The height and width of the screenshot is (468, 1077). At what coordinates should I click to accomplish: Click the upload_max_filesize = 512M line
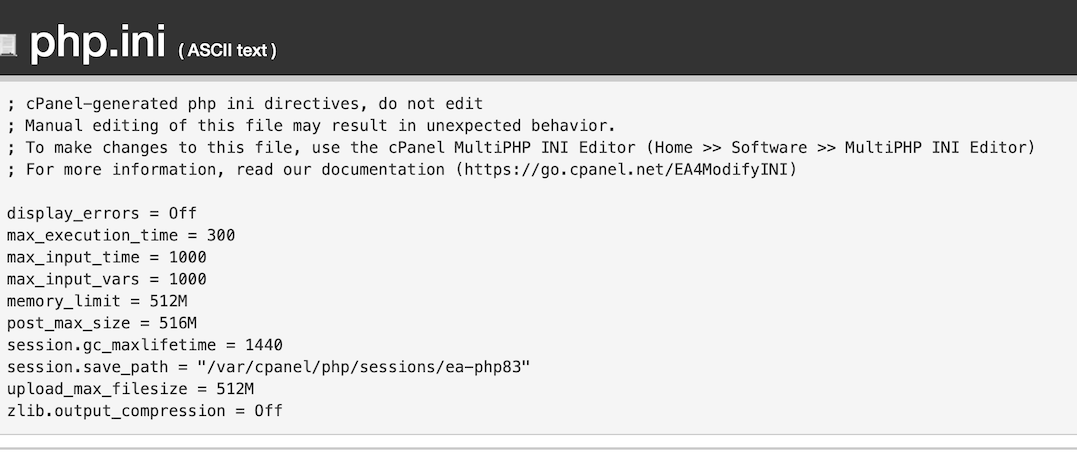[x=131, y=389]
